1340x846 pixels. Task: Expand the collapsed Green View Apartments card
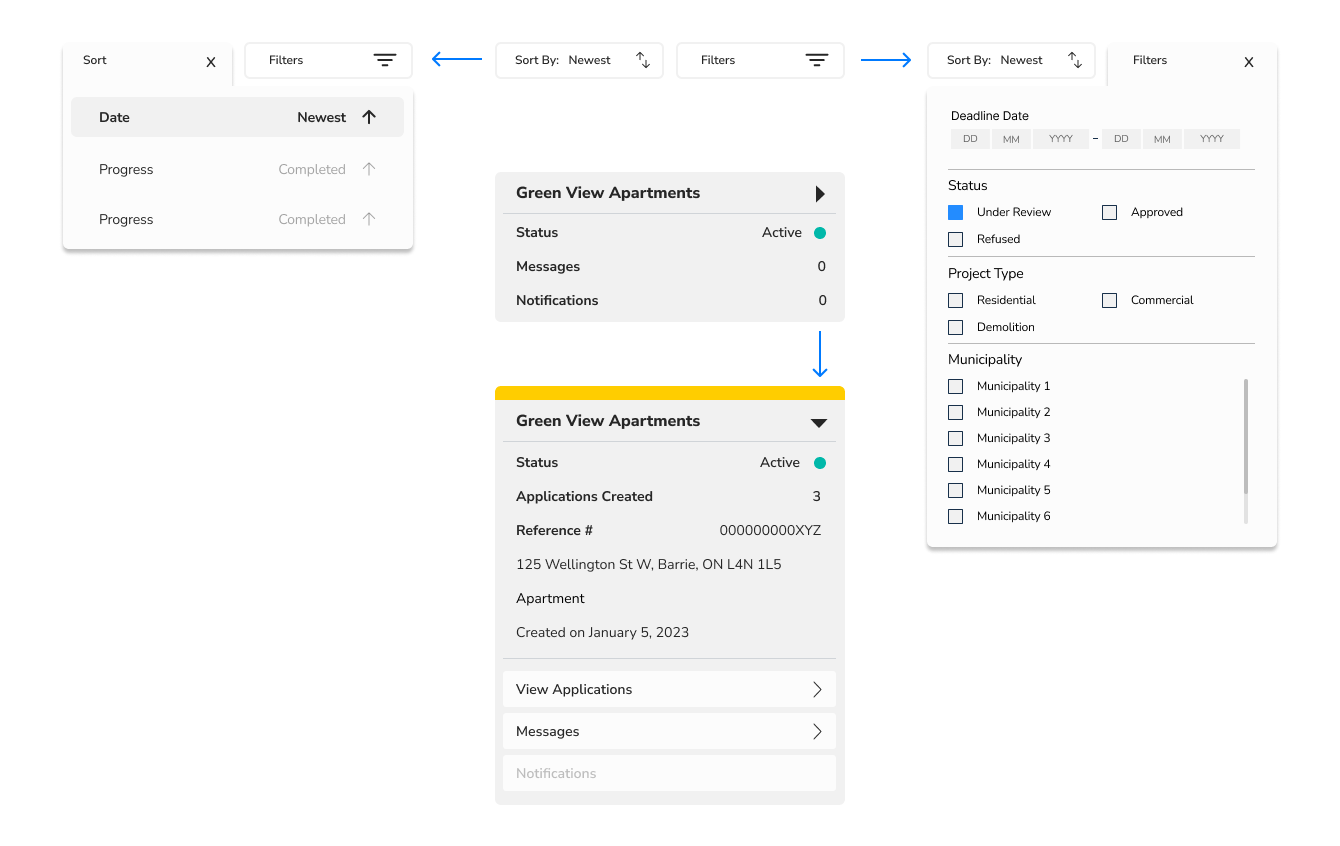pos(820,193)
